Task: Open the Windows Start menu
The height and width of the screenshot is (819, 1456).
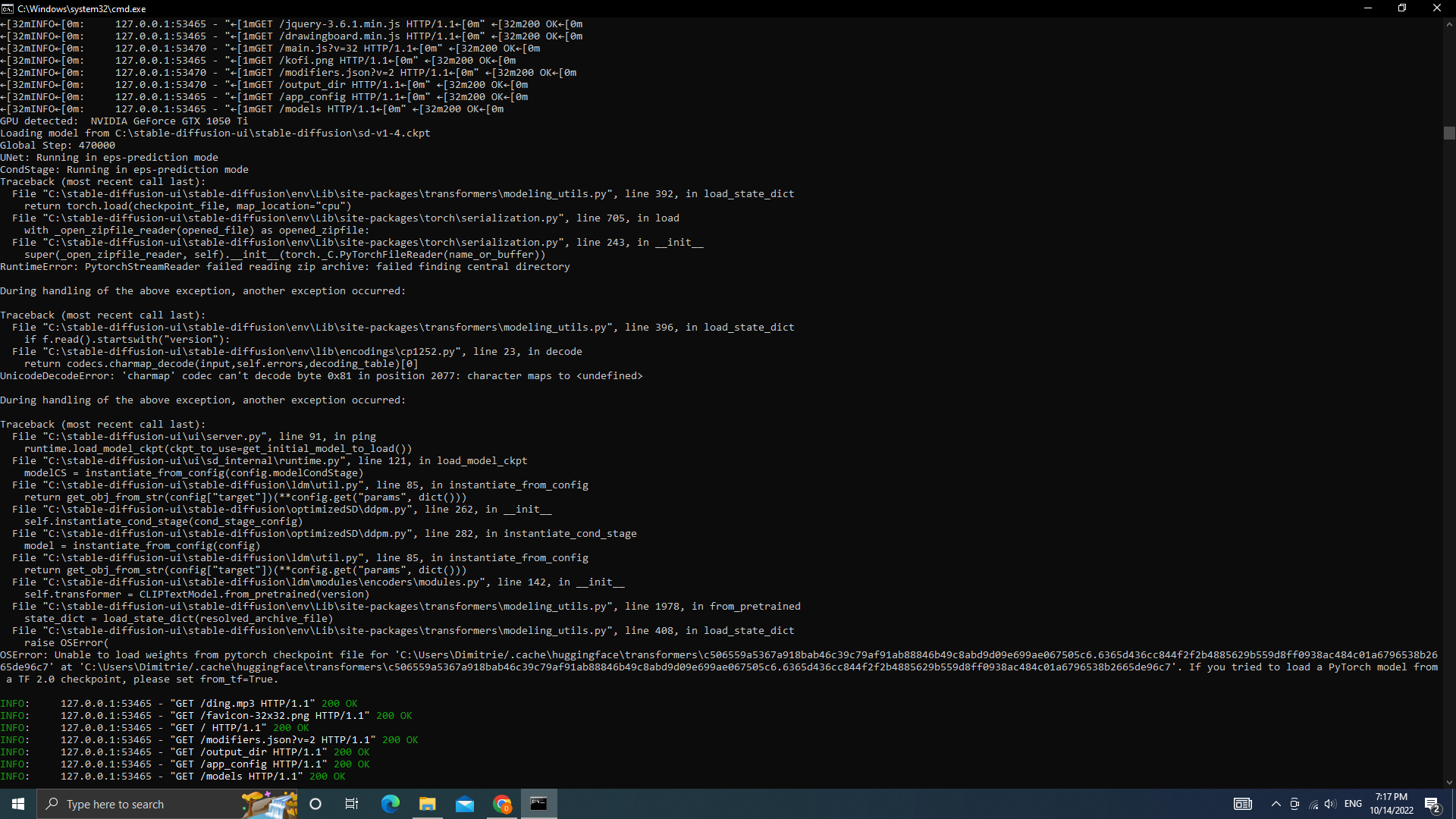Action: [x=18, y=804]
